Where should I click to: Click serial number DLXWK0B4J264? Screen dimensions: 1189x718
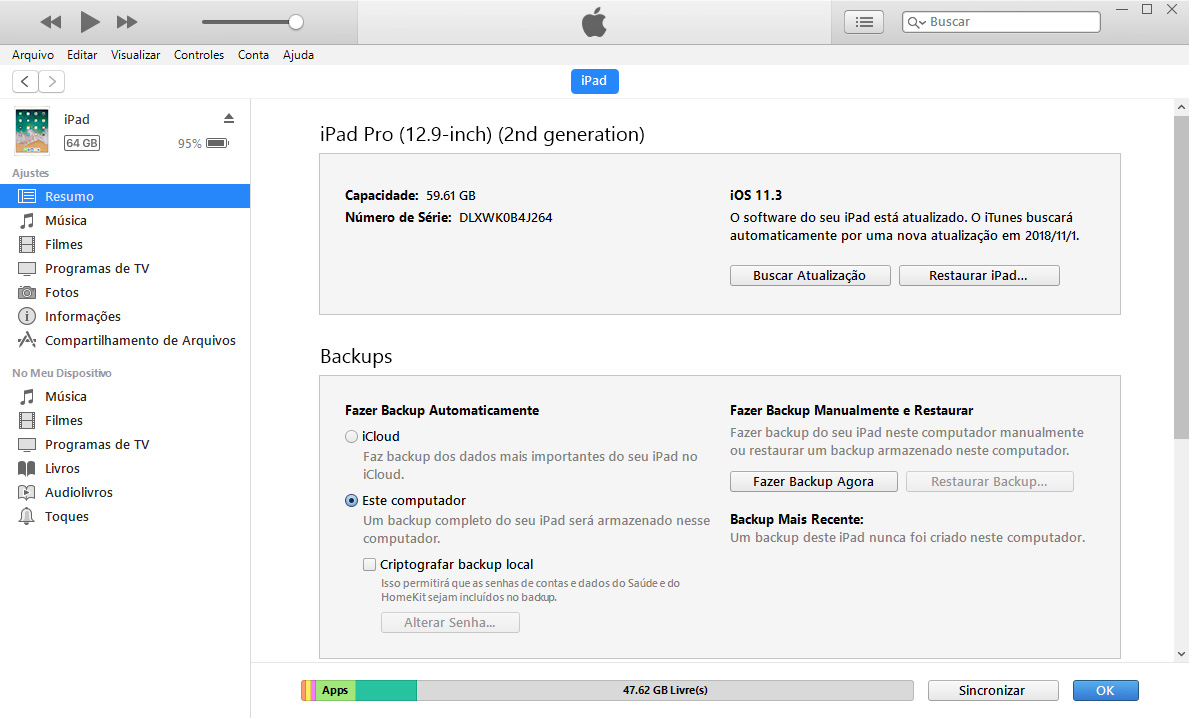tap(506, 218)
